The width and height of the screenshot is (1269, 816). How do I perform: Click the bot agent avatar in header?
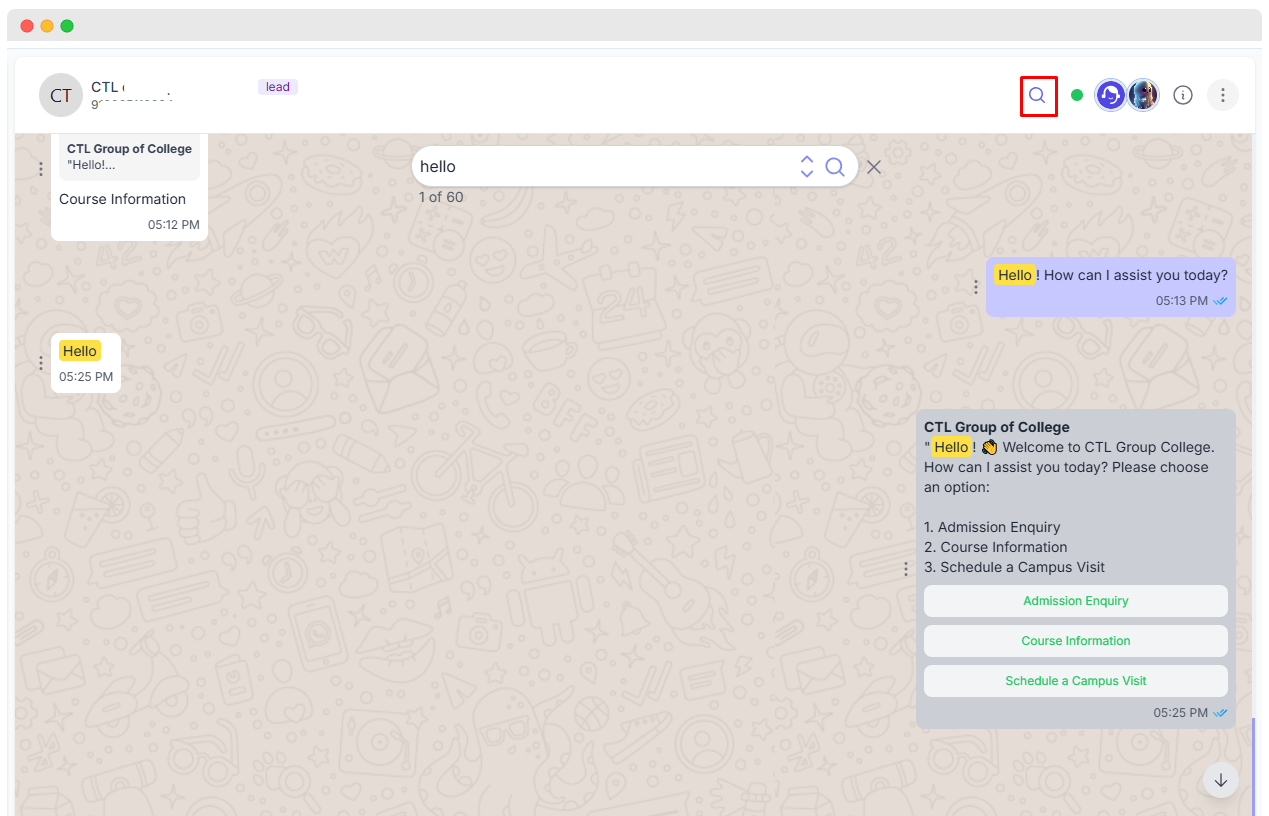(x=1110, y=95)
